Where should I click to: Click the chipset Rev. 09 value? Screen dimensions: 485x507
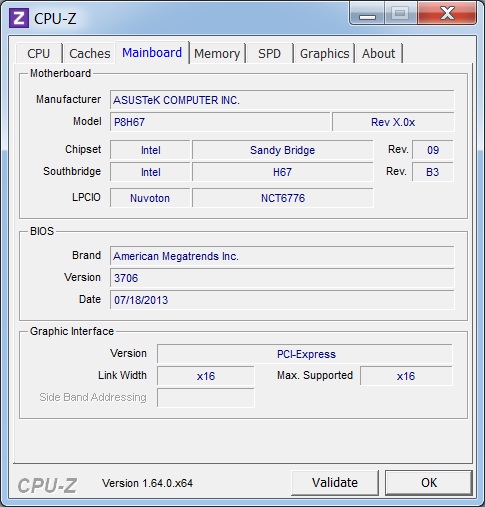tap(433, 150)
